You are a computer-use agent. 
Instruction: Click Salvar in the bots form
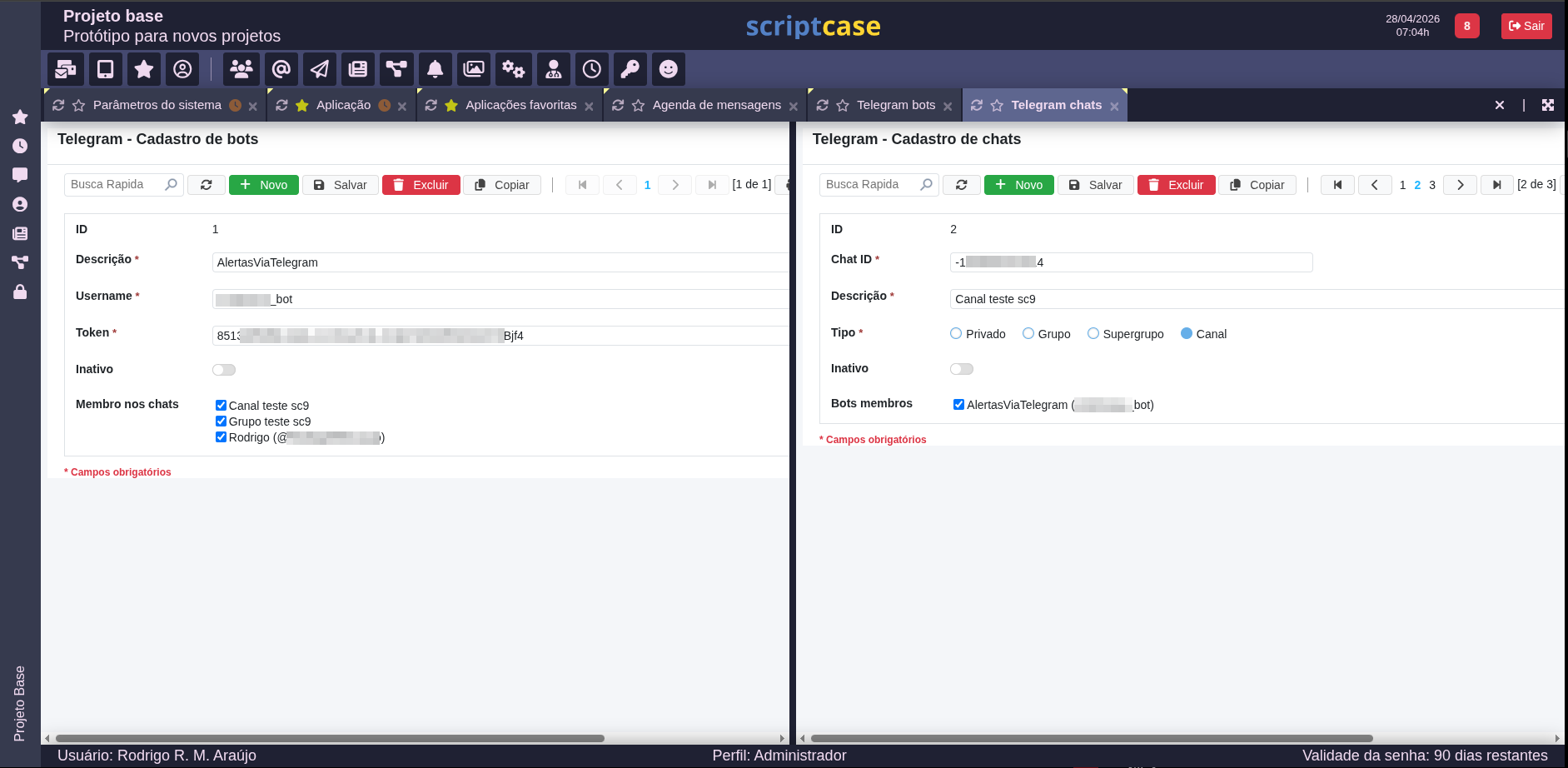(x=341, y=185)
